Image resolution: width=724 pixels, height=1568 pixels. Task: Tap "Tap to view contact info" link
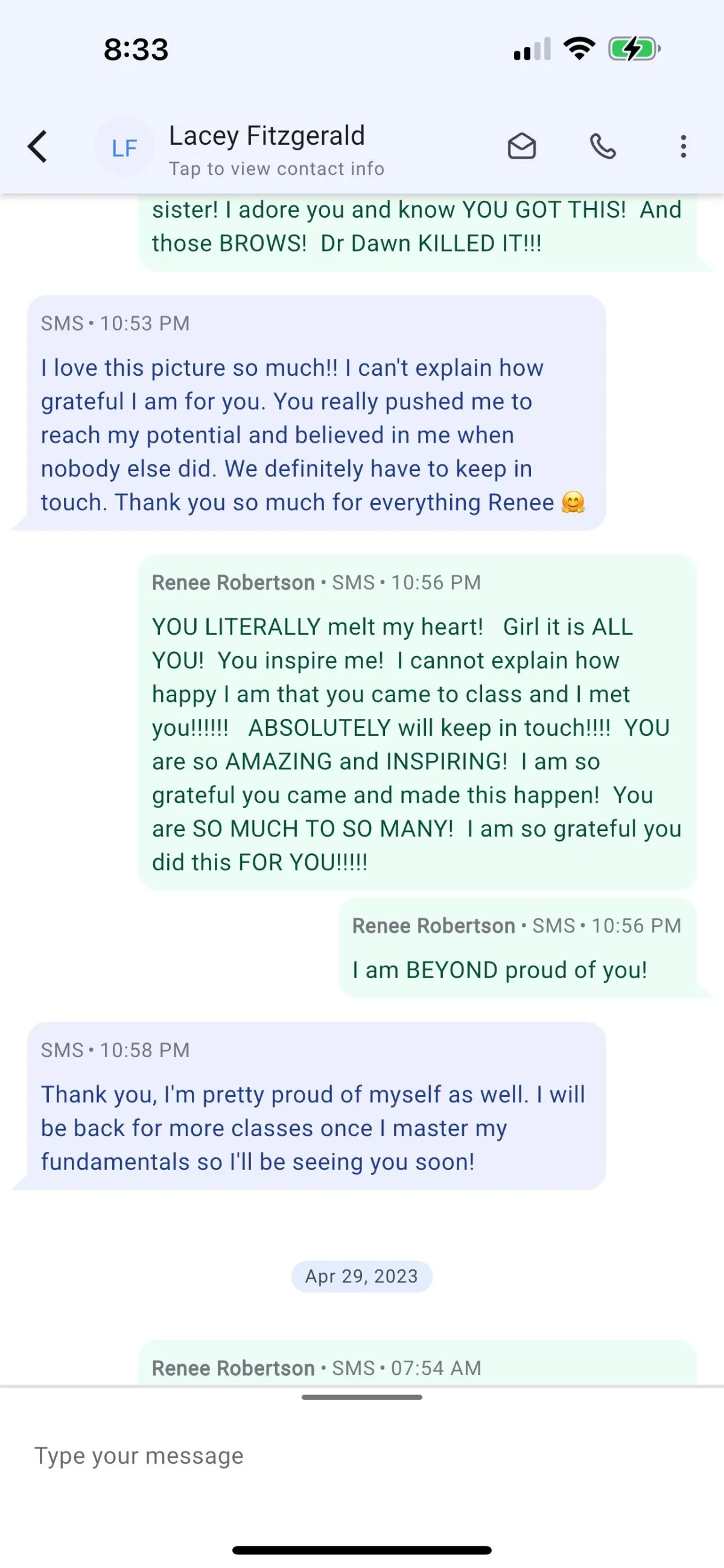(276, 169)
